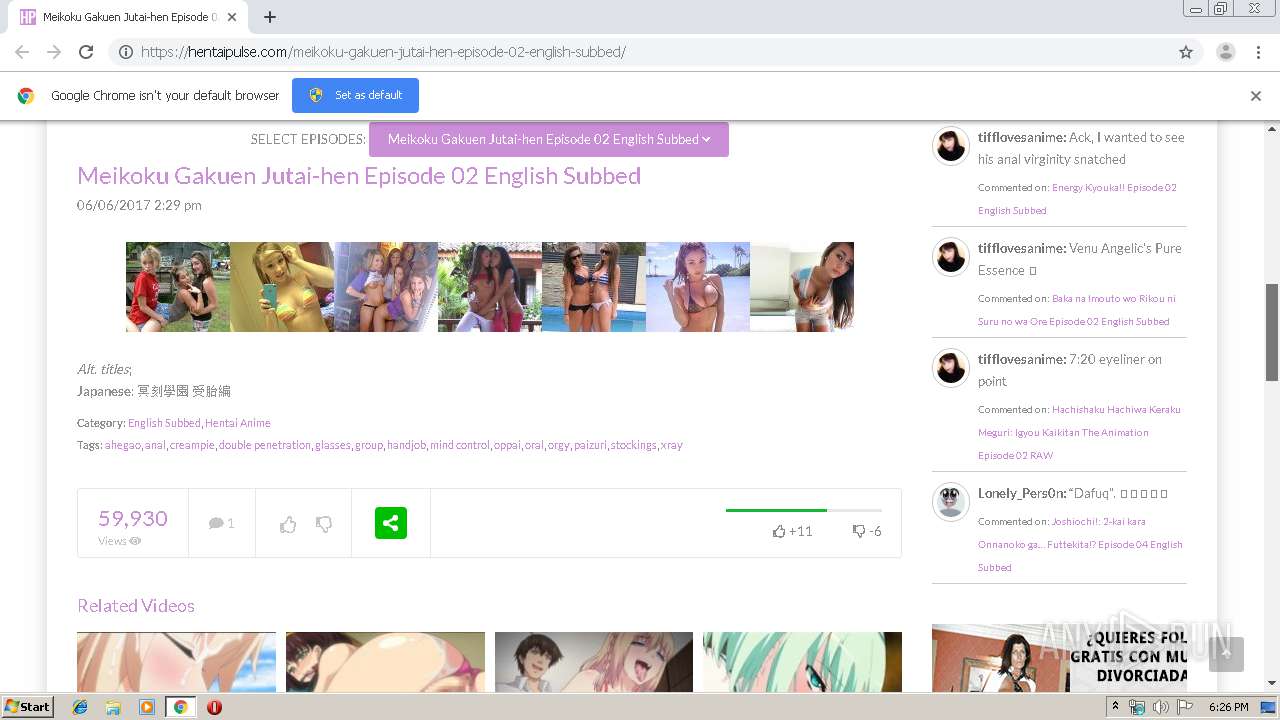Open the Windows Start menu
The height and width of the screenshot is (720, 1280).
27,707
